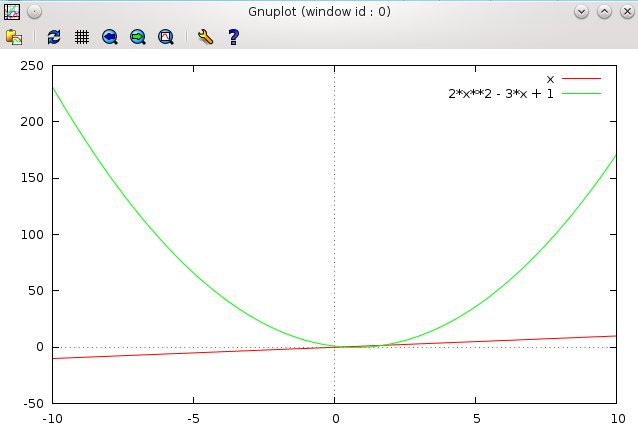Image resolution: width=638 pixels, height=433 pixels.
Task: Click the Replot refresh icon
Action: [x=54, y=37]
